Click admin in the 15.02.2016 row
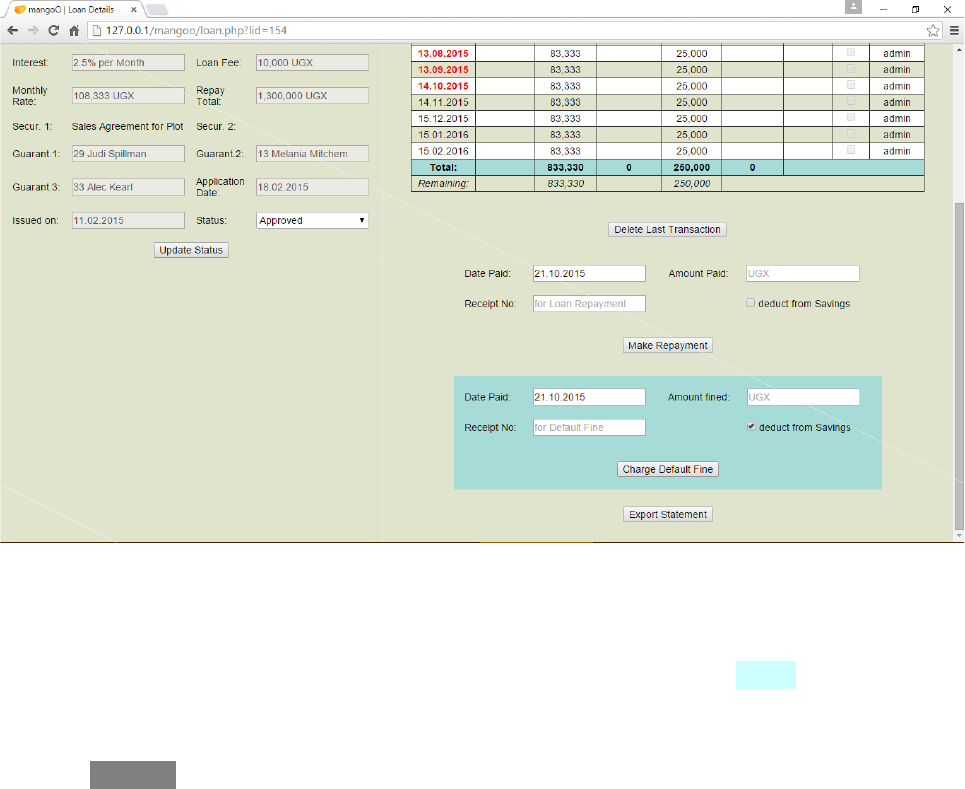 click(897, 151)
